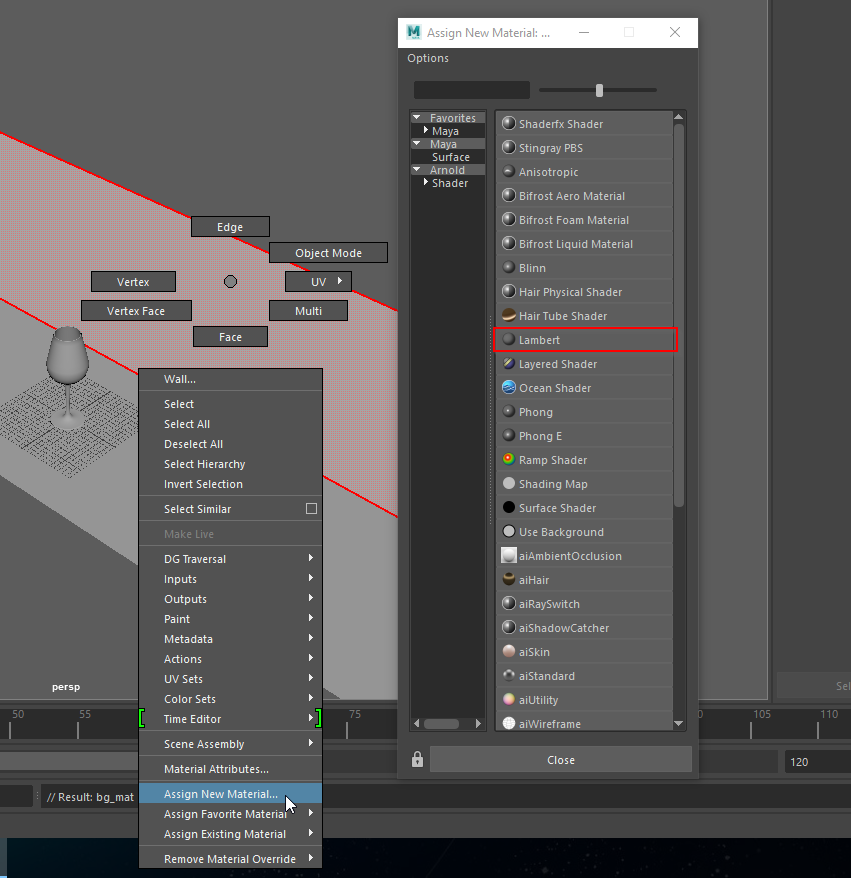Choose Vertex Face component mode
This screenshot has width=851, height=878.
tap(136, 311)
